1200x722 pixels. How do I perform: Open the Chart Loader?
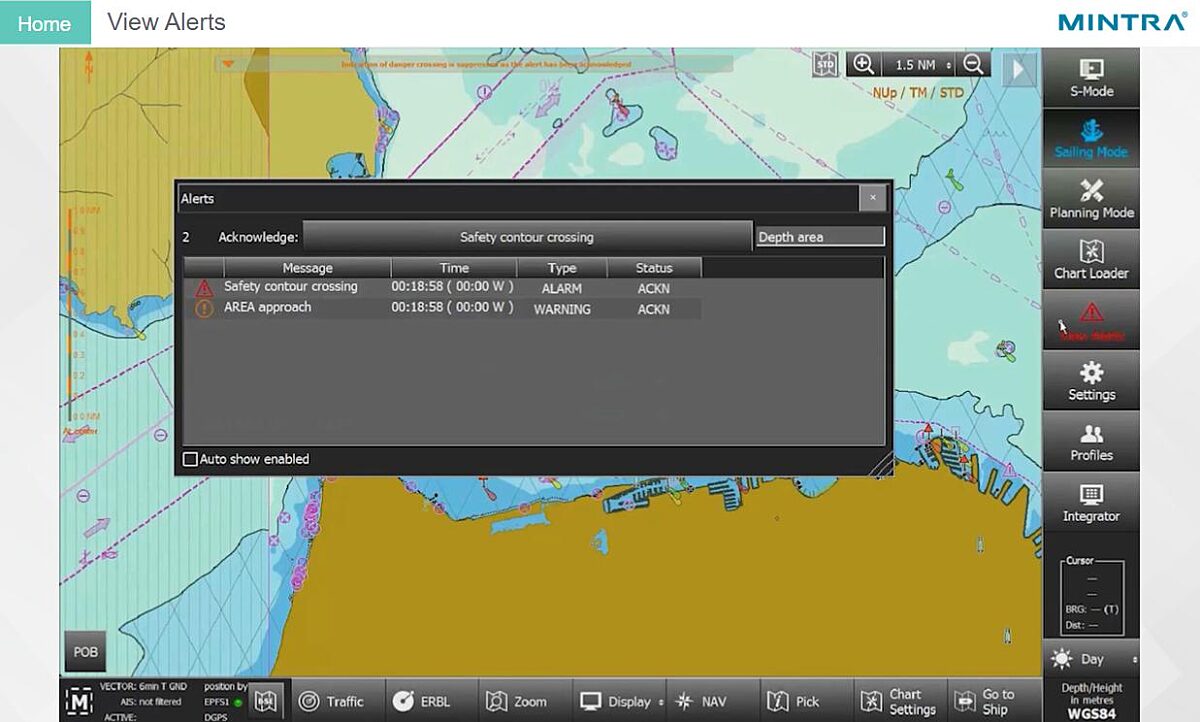coord(1091,260)
